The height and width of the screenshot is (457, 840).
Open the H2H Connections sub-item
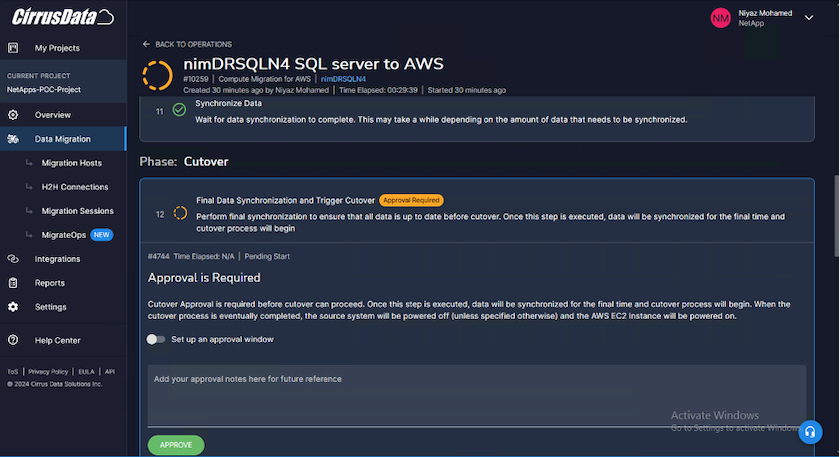click(x=75, y=187)
